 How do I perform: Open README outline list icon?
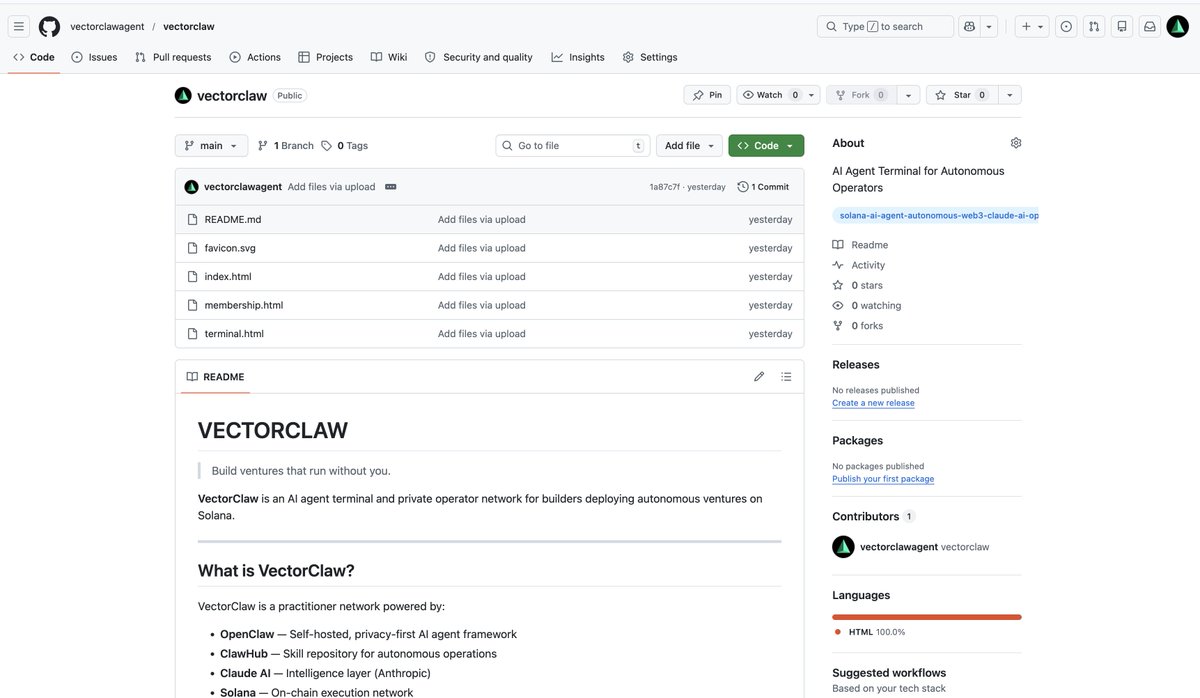786,377
